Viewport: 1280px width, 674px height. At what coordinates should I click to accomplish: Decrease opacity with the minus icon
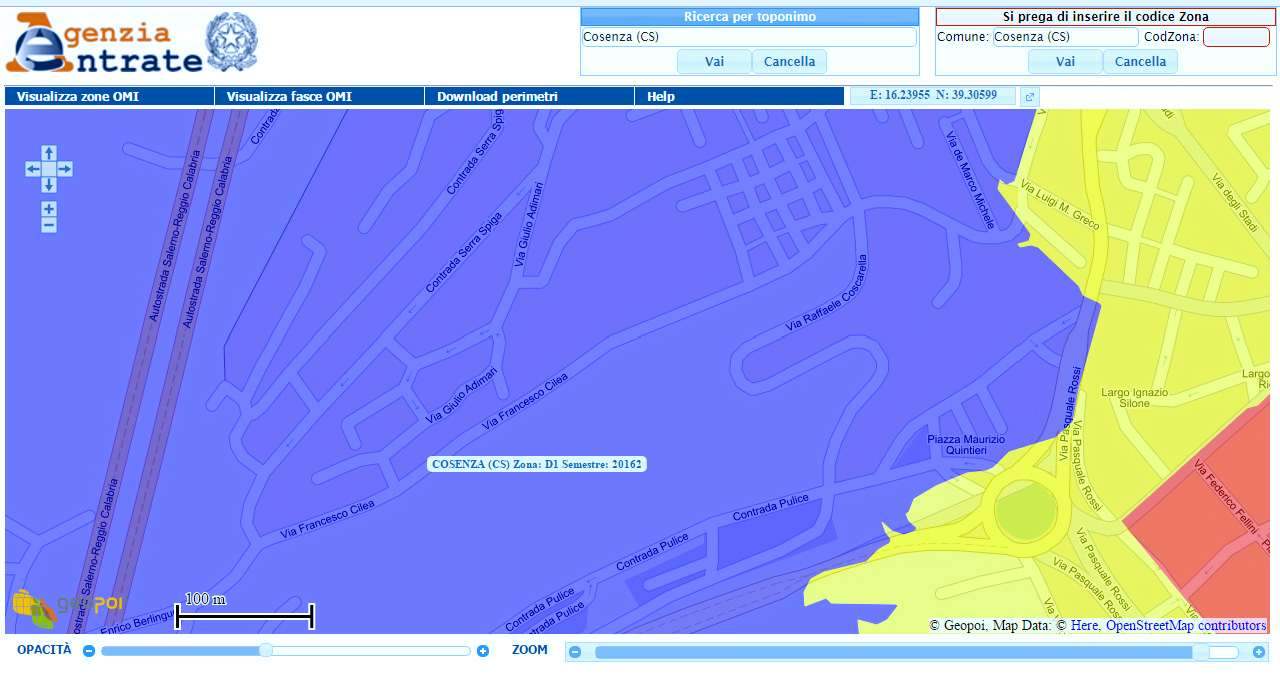tap(89, 651)
